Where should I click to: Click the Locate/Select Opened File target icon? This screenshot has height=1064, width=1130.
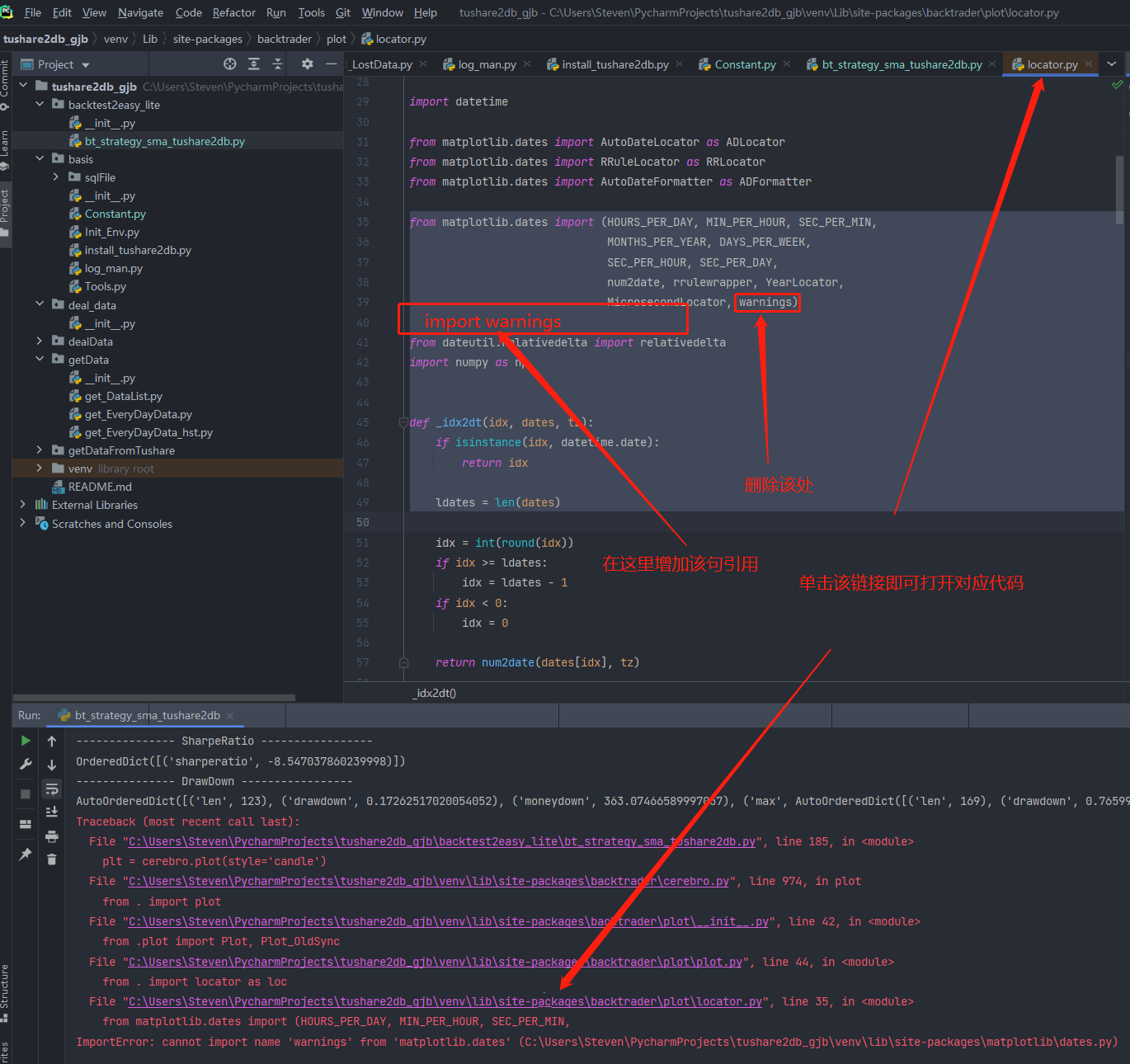click(230, 64)
